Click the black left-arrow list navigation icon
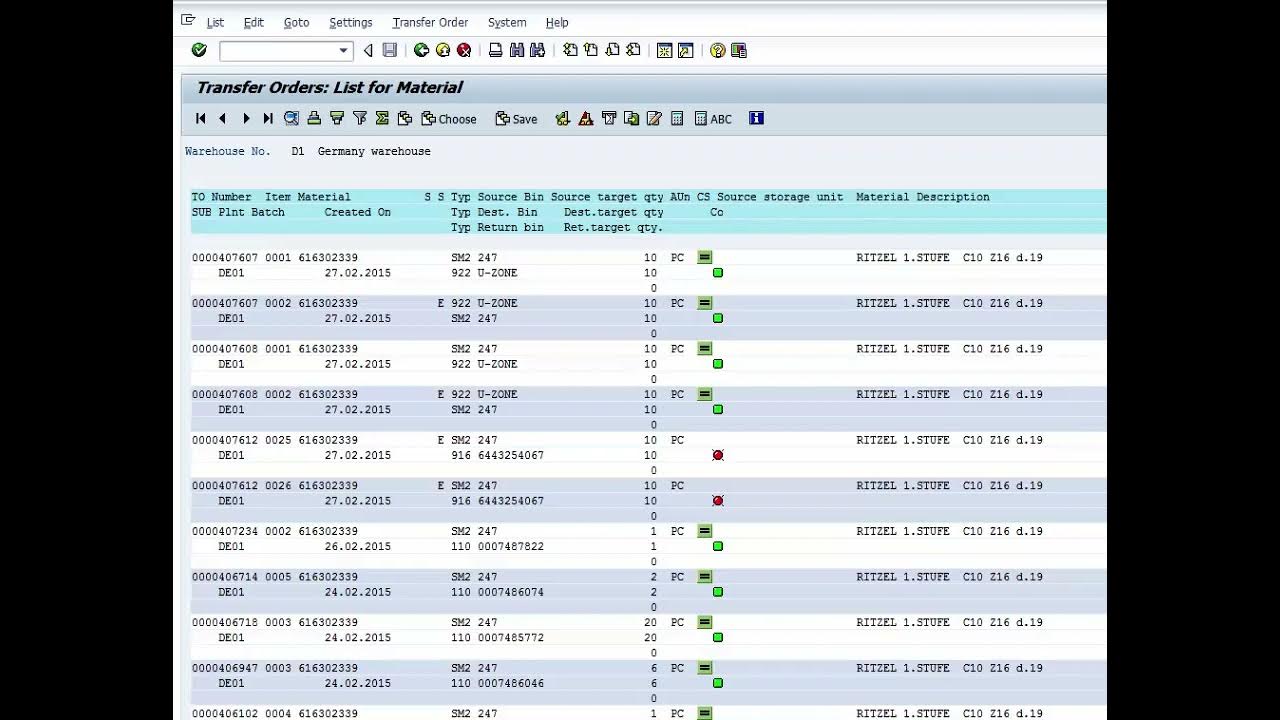 223,118
